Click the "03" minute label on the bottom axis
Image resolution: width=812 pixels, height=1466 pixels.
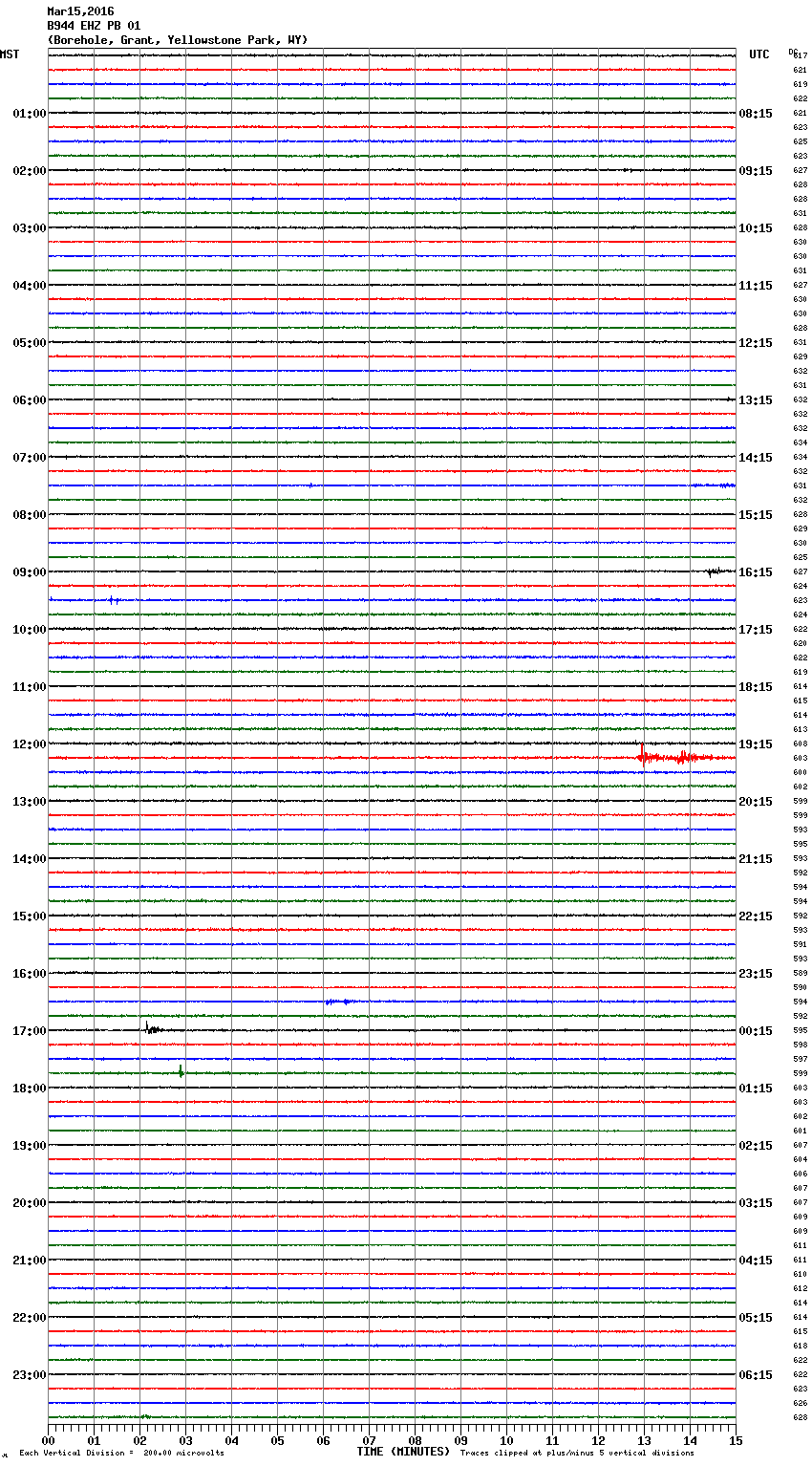[x=185, y=1440]
